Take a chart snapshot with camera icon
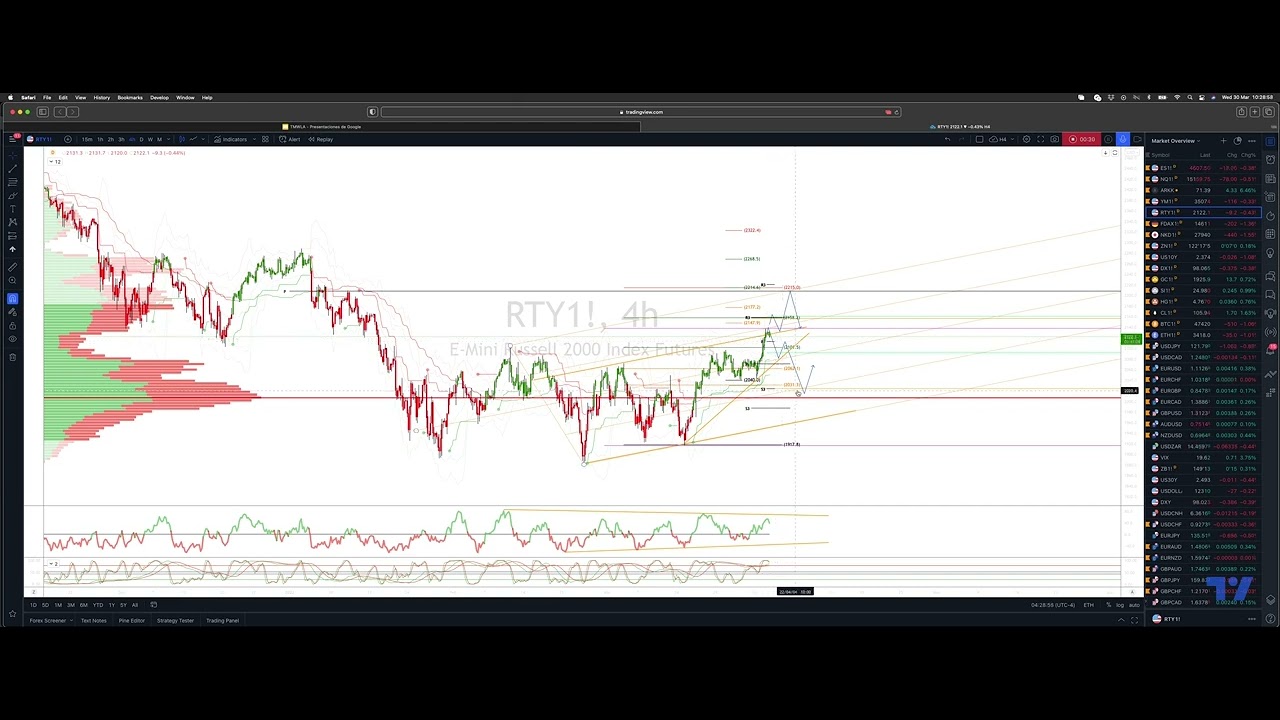 click(x=1054, y=139)
